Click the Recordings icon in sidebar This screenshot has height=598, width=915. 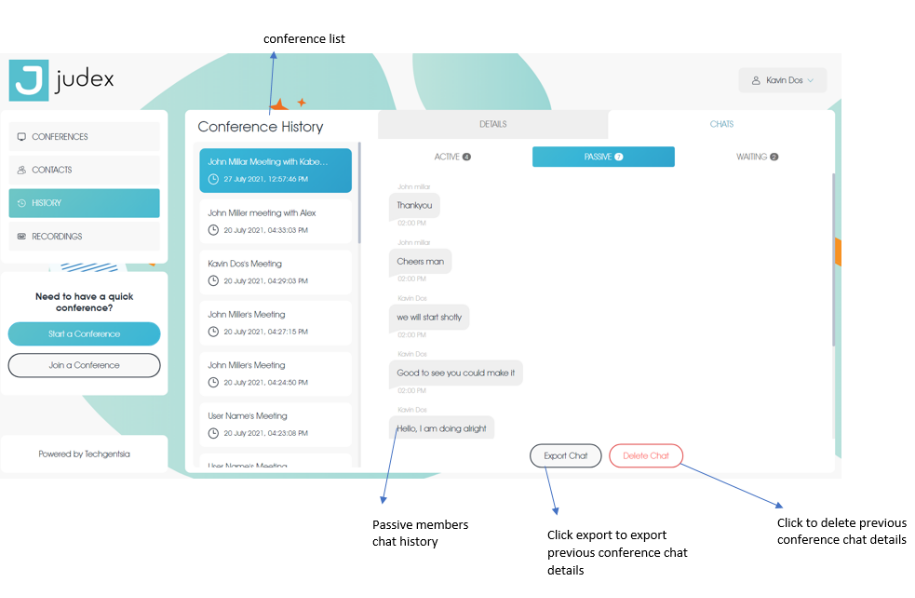click(22, 237)
